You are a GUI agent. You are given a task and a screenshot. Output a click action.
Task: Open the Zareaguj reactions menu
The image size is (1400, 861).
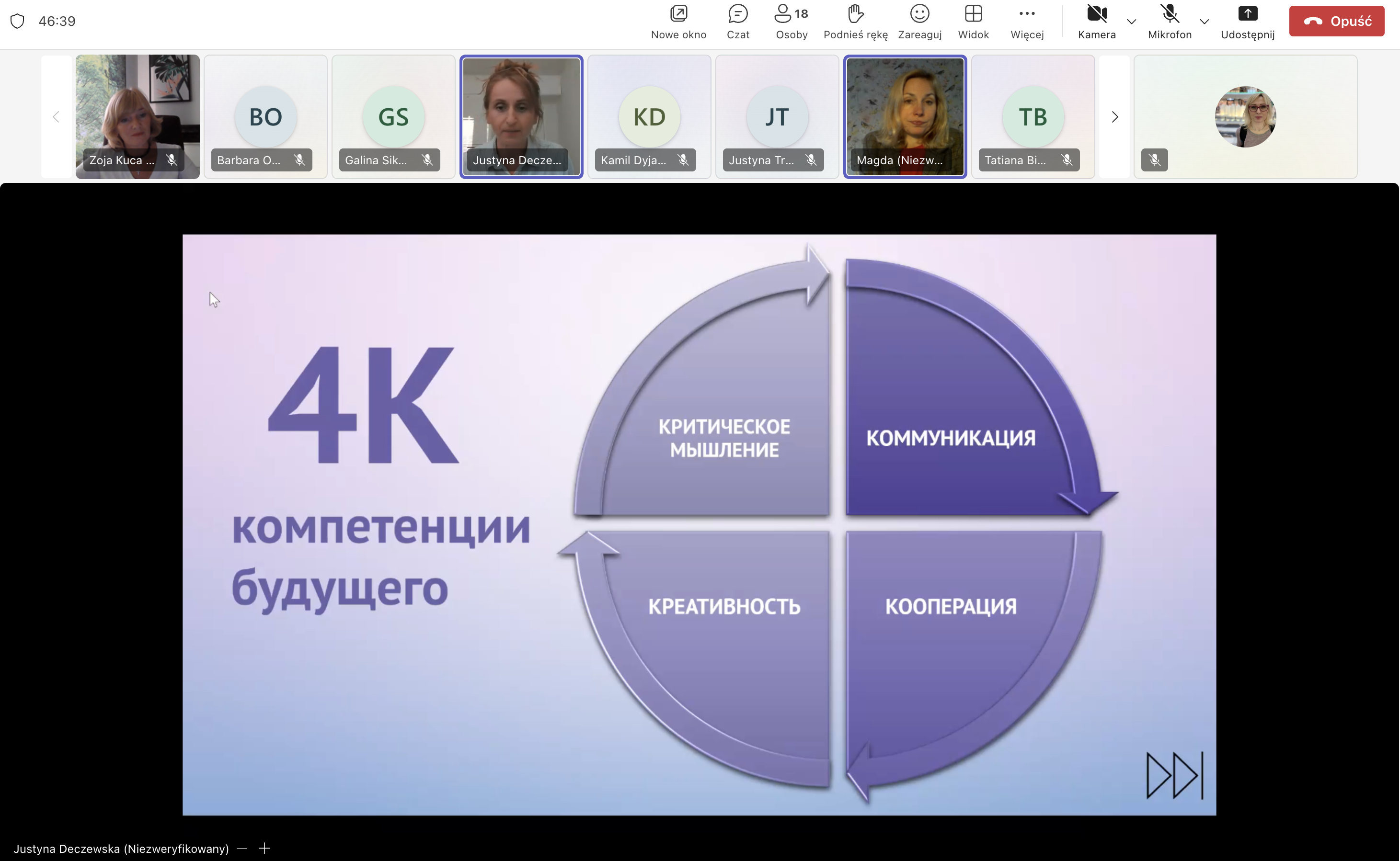click(x=919, y=14)
